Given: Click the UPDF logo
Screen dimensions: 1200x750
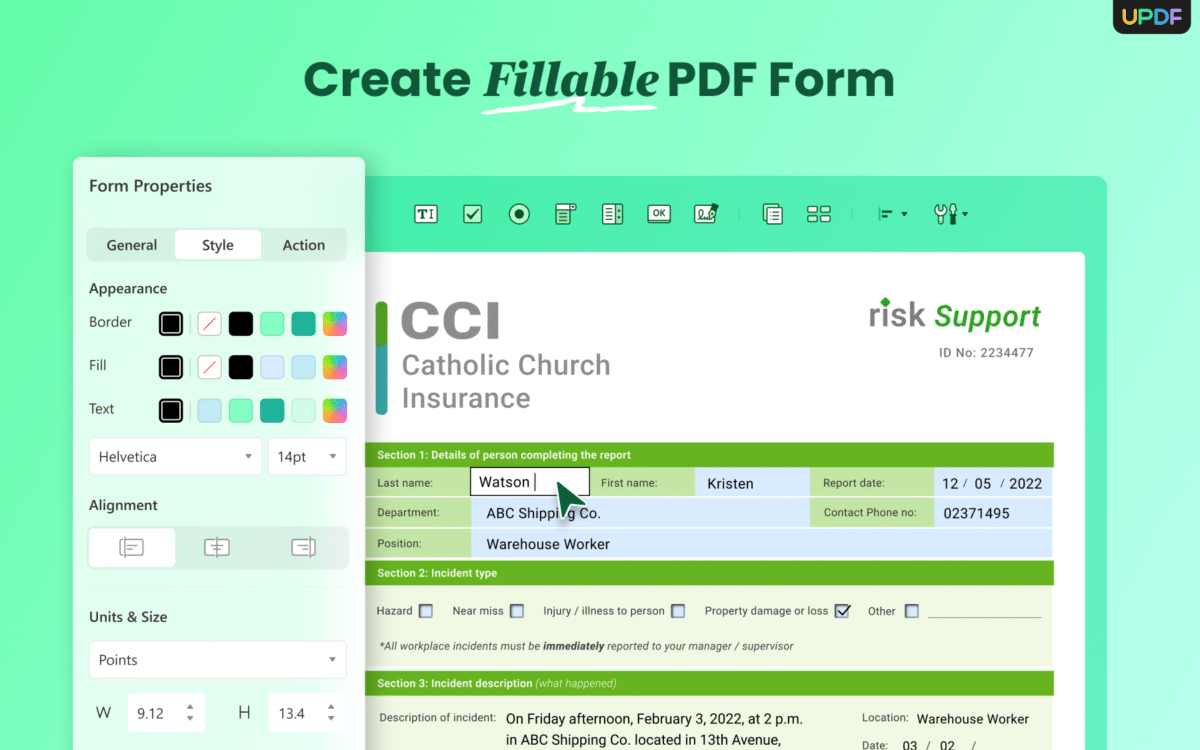Looking at the screenshot, I should coord(1151,17).
